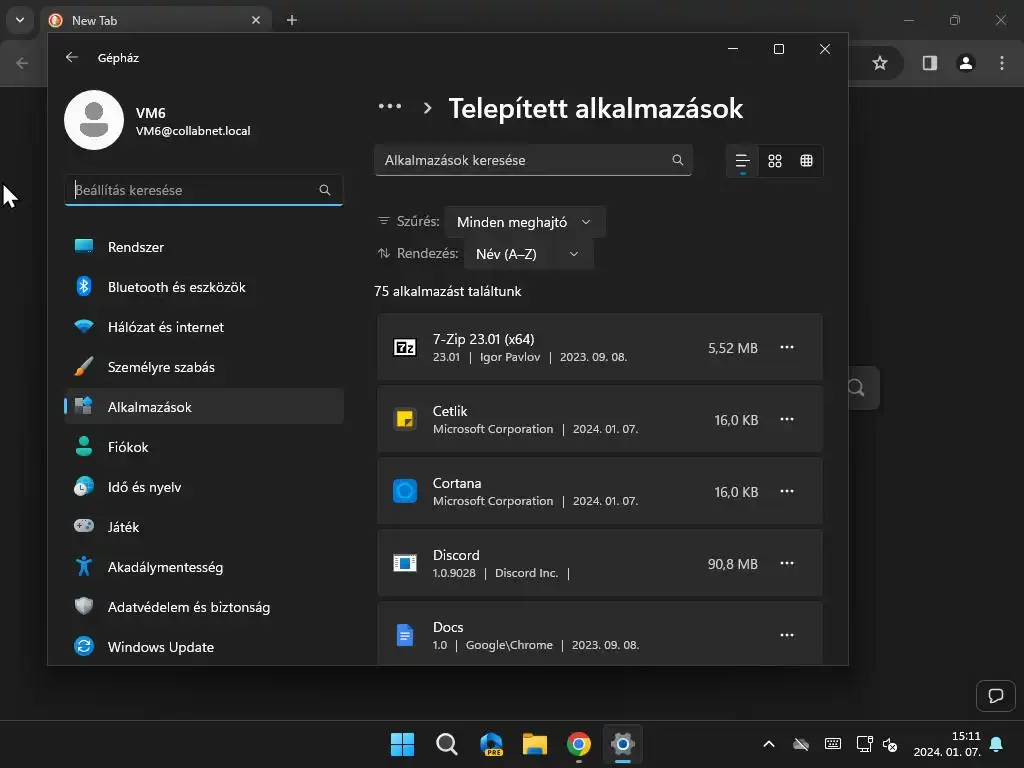Open Edge preview from the taskbar

491,744
